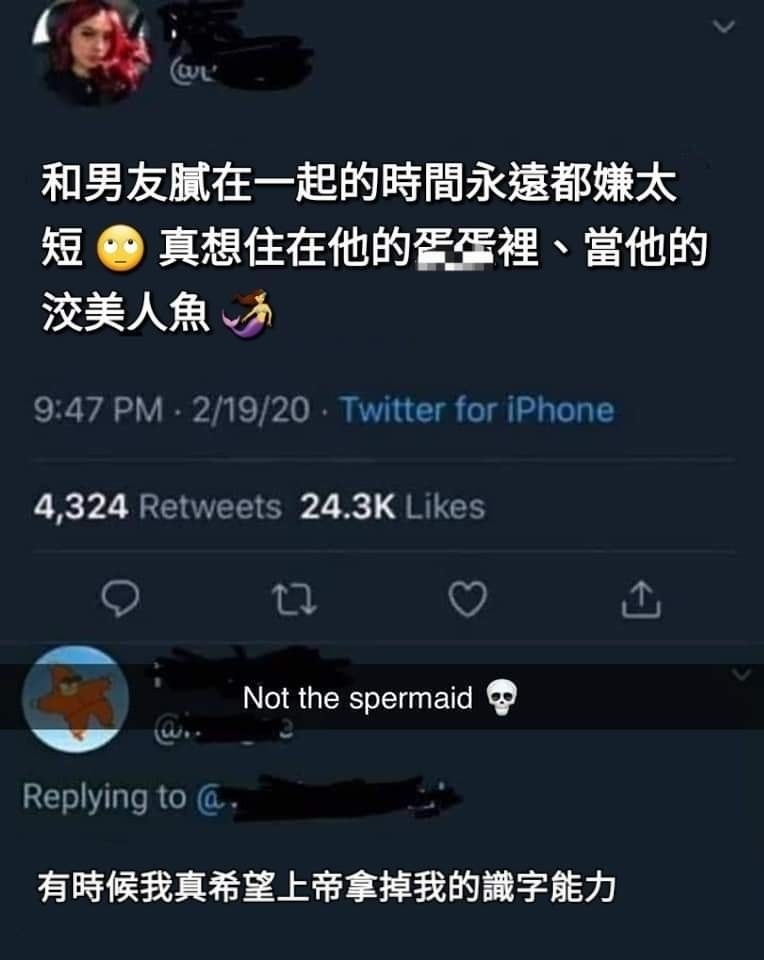Expand the reply tweet's chevron menu
The image size is (764, 960).
(x=741, y=674)
